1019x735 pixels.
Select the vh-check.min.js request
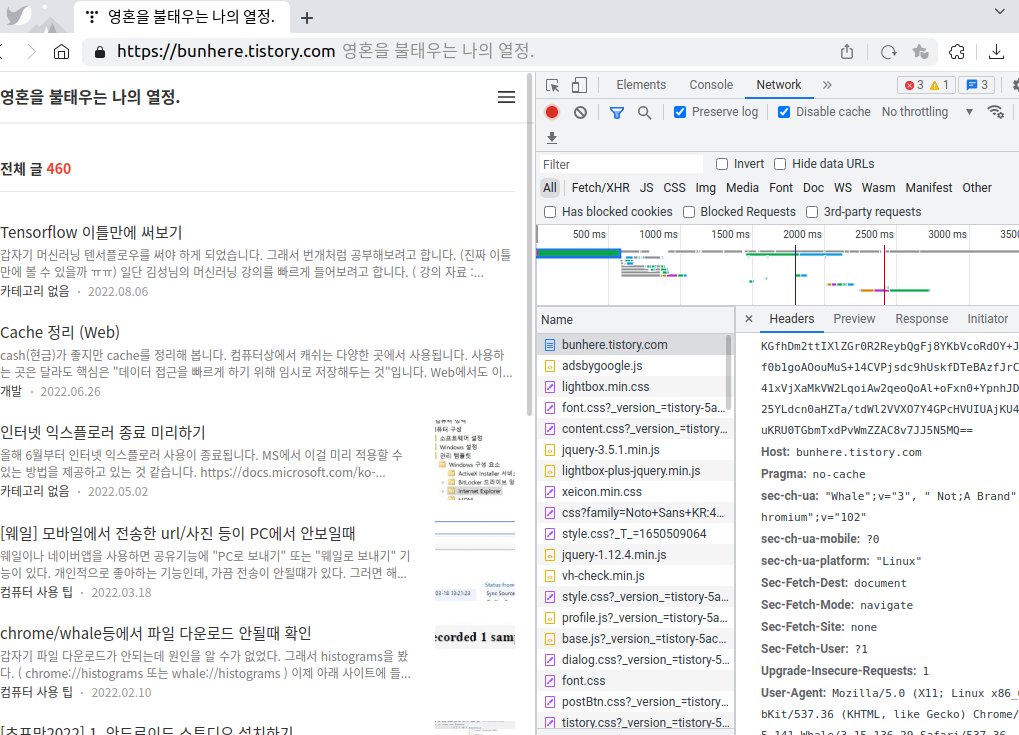tap(634, 576)
